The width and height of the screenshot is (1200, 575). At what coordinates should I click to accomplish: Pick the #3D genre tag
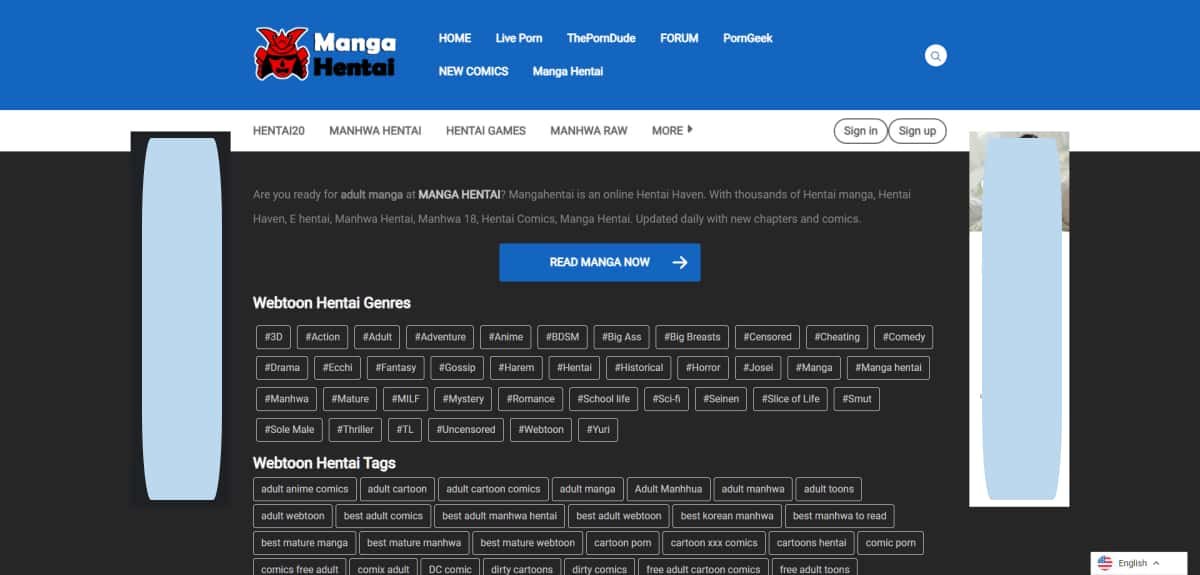tap(274, 337)
